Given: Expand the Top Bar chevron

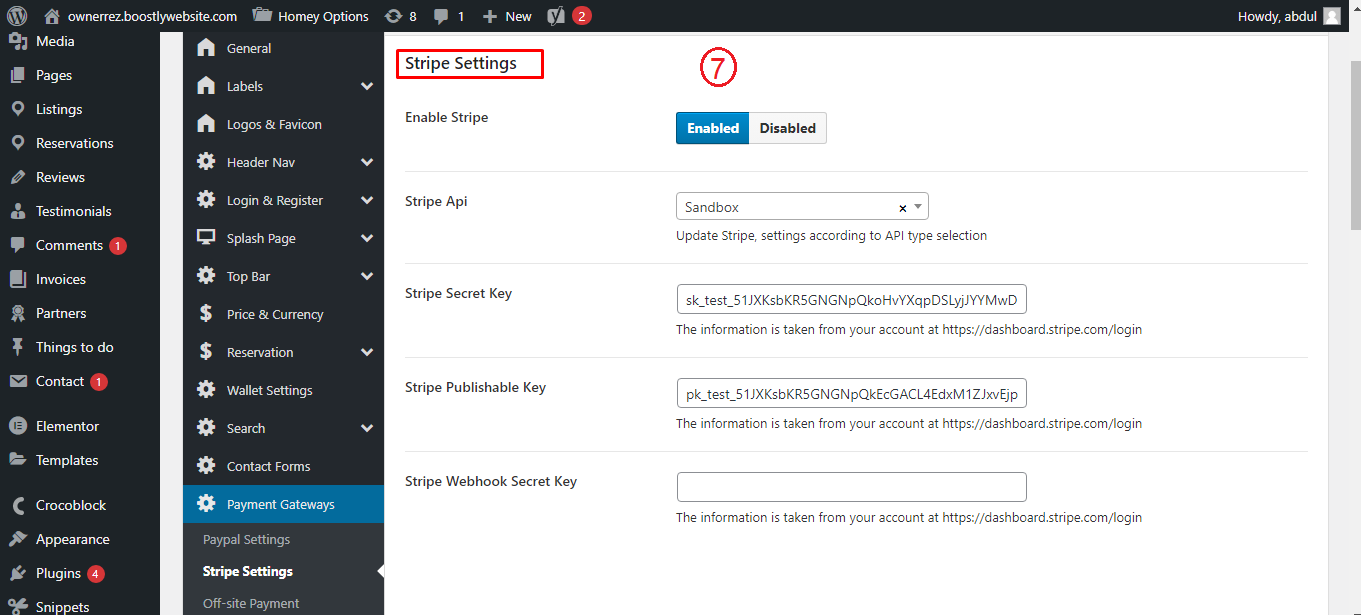Looking at the screenshot, I should coord(367,276).
